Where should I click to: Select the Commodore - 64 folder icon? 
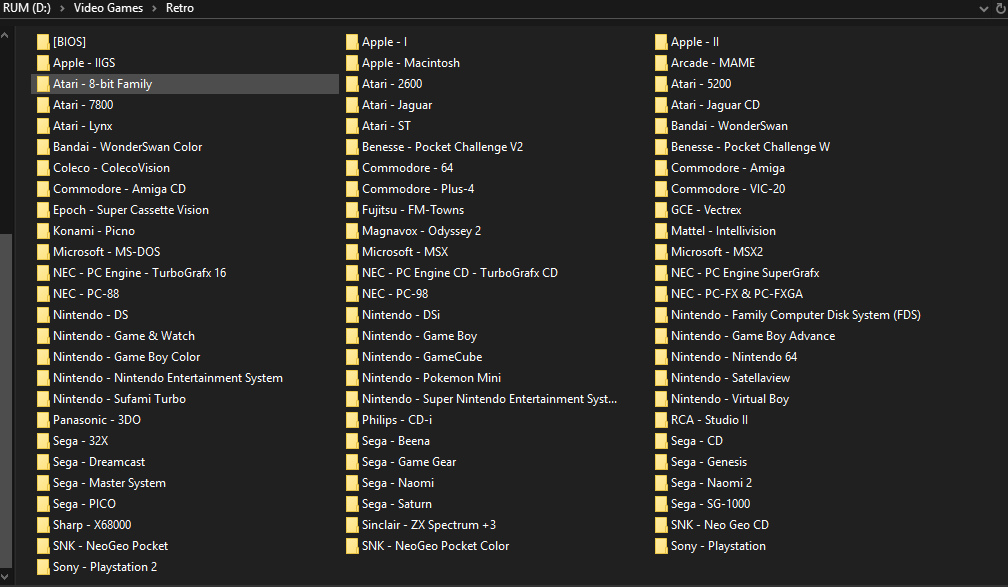[x=353, y=168]
